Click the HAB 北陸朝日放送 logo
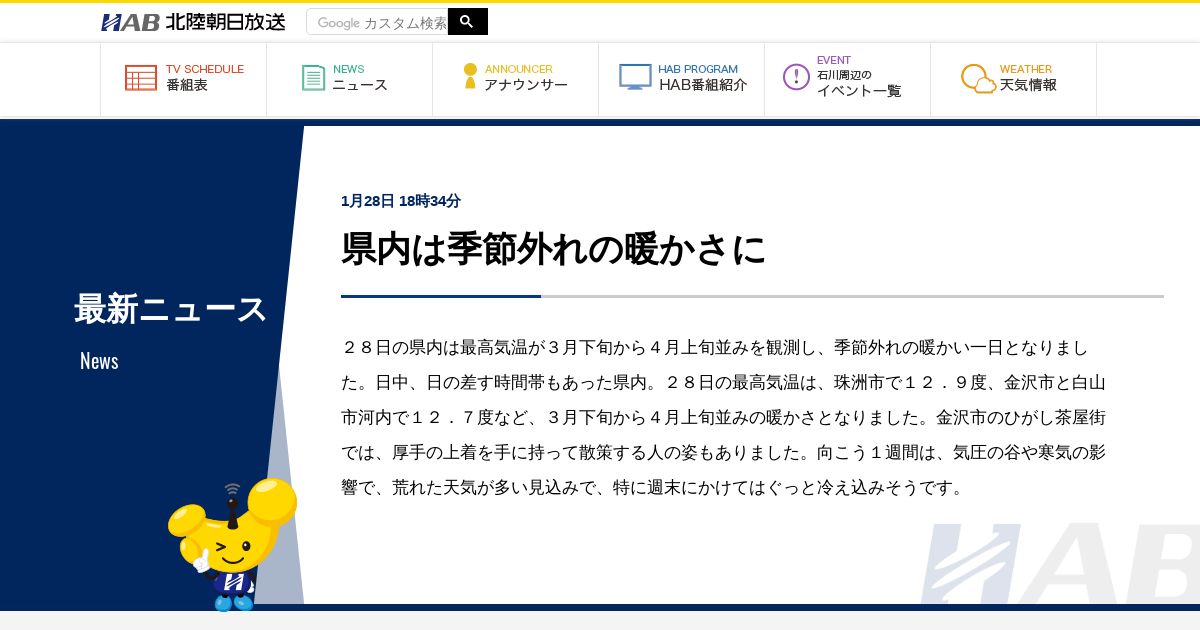 point(193,22)
